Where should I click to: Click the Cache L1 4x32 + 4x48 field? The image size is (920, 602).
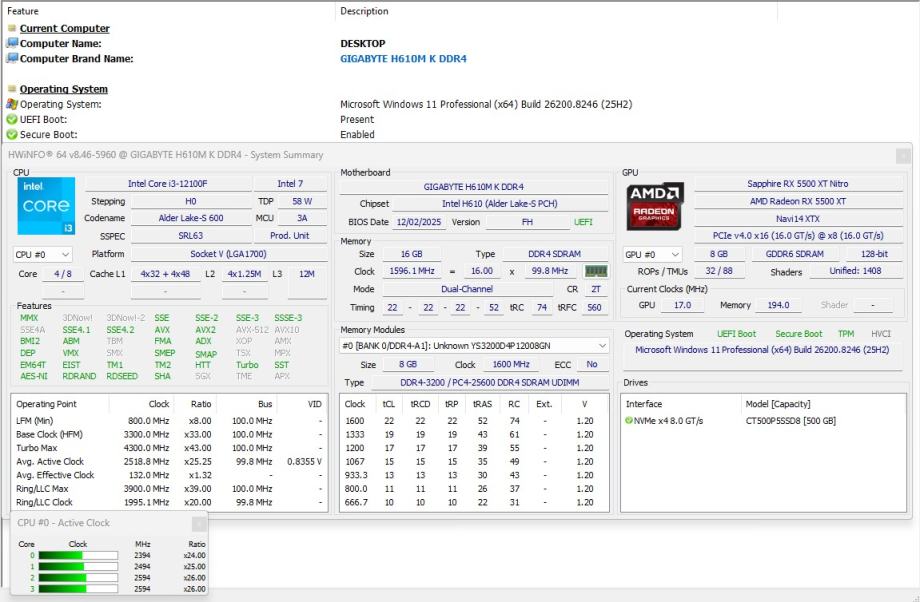(x=165, y=274)
